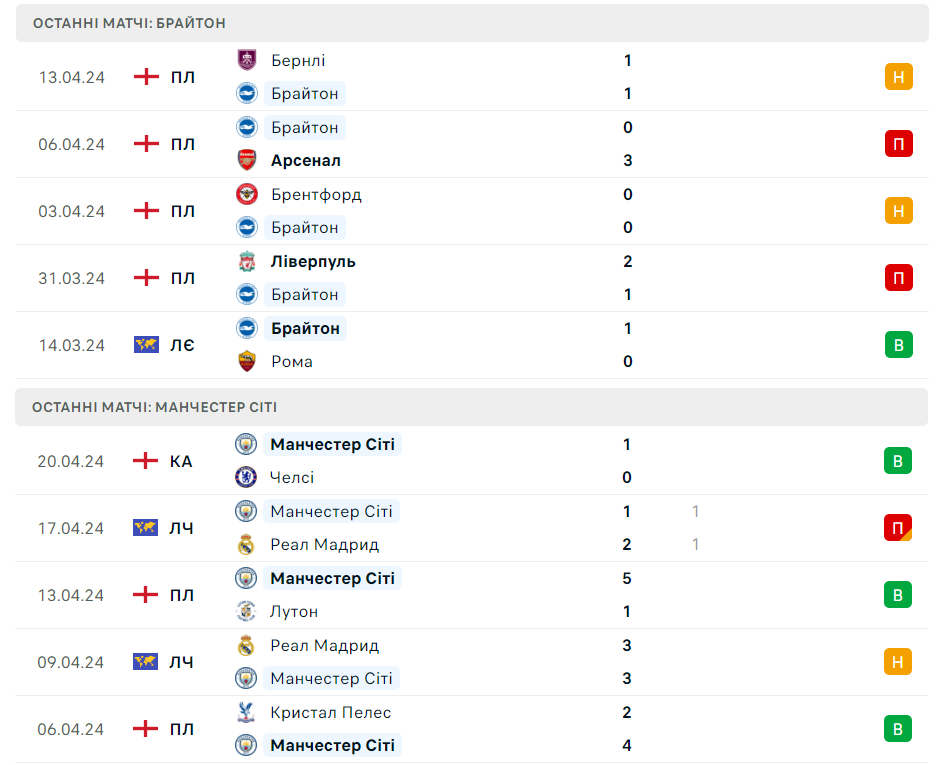Image resolution: width=941 pixels, height=765 pixels.
Task: Select the 'Останні матчі: Манчестер Сіті' section header
Action: [x=155, y=407]
